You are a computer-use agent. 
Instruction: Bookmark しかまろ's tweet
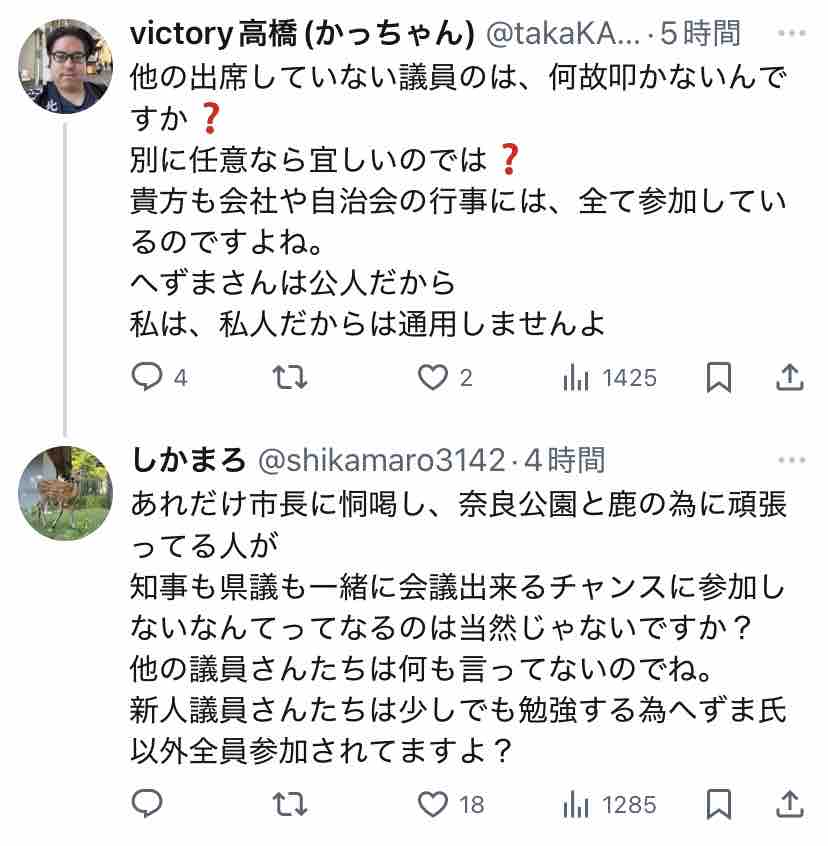click(x=719, y=803)
